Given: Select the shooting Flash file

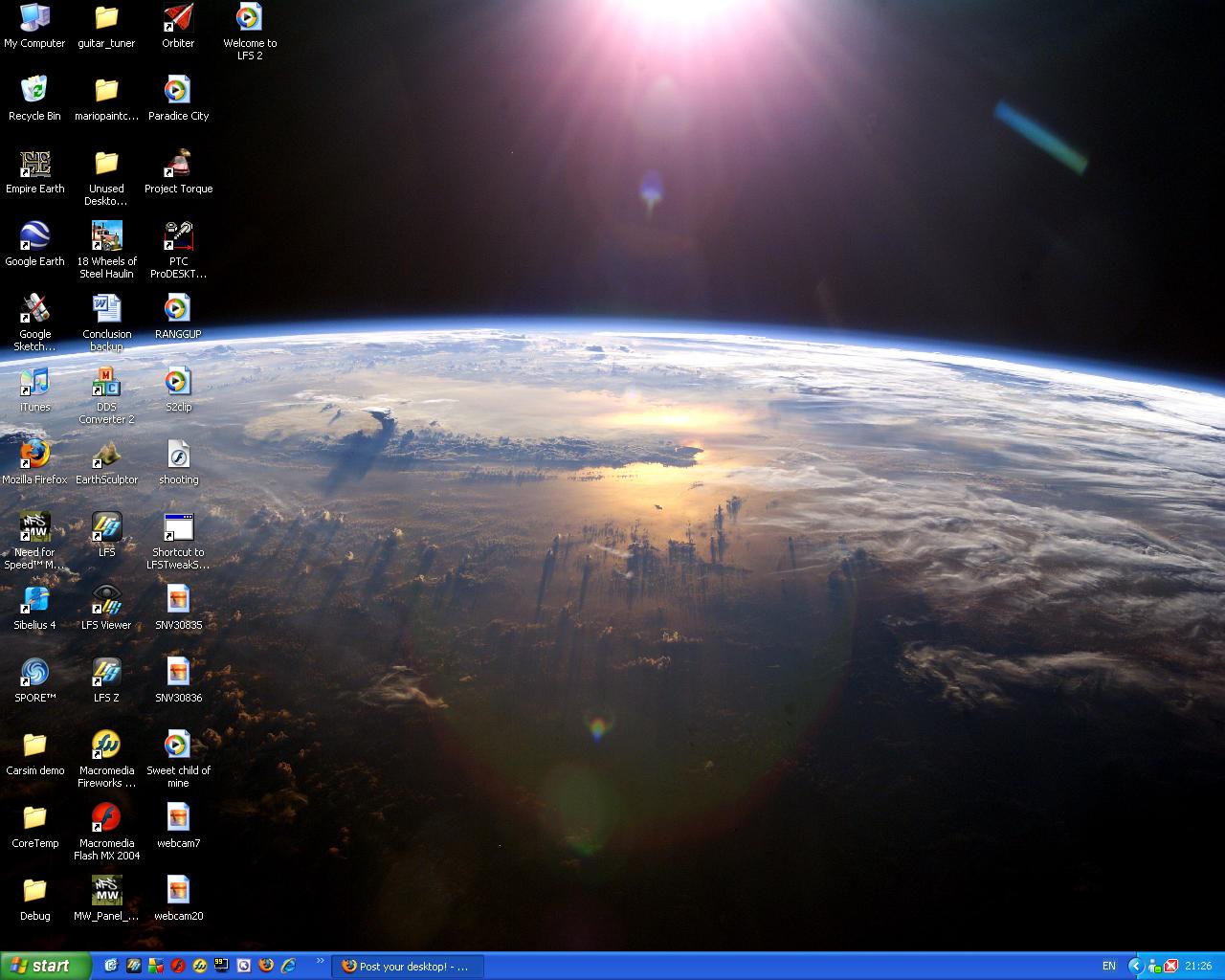Looking at the screenshot, I should (178, 462).
